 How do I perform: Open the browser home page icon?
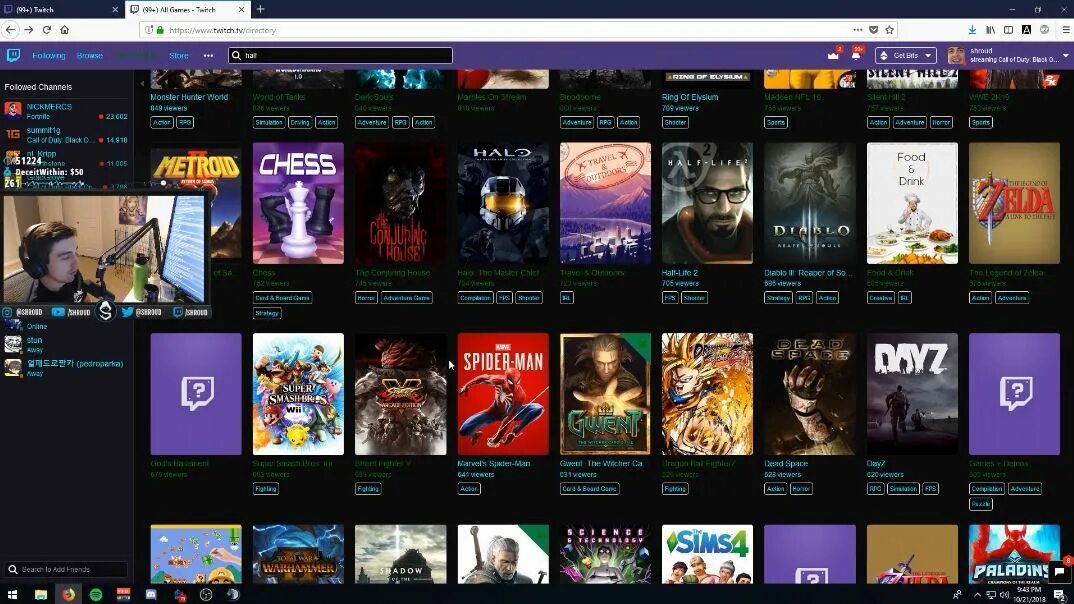point(64,30)
